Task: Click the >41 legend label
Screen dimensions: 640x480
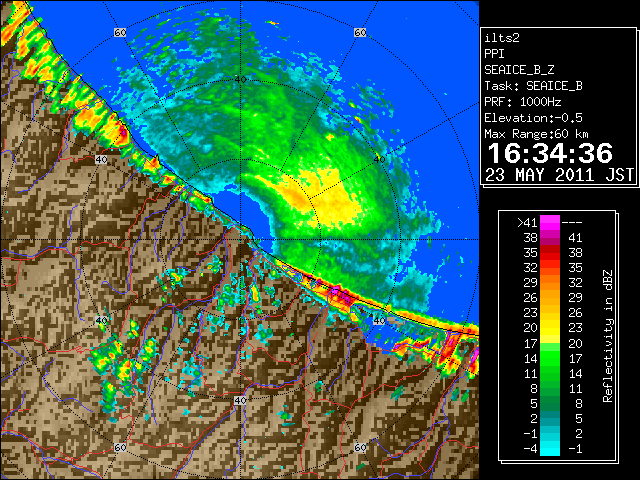Action: 527,223
